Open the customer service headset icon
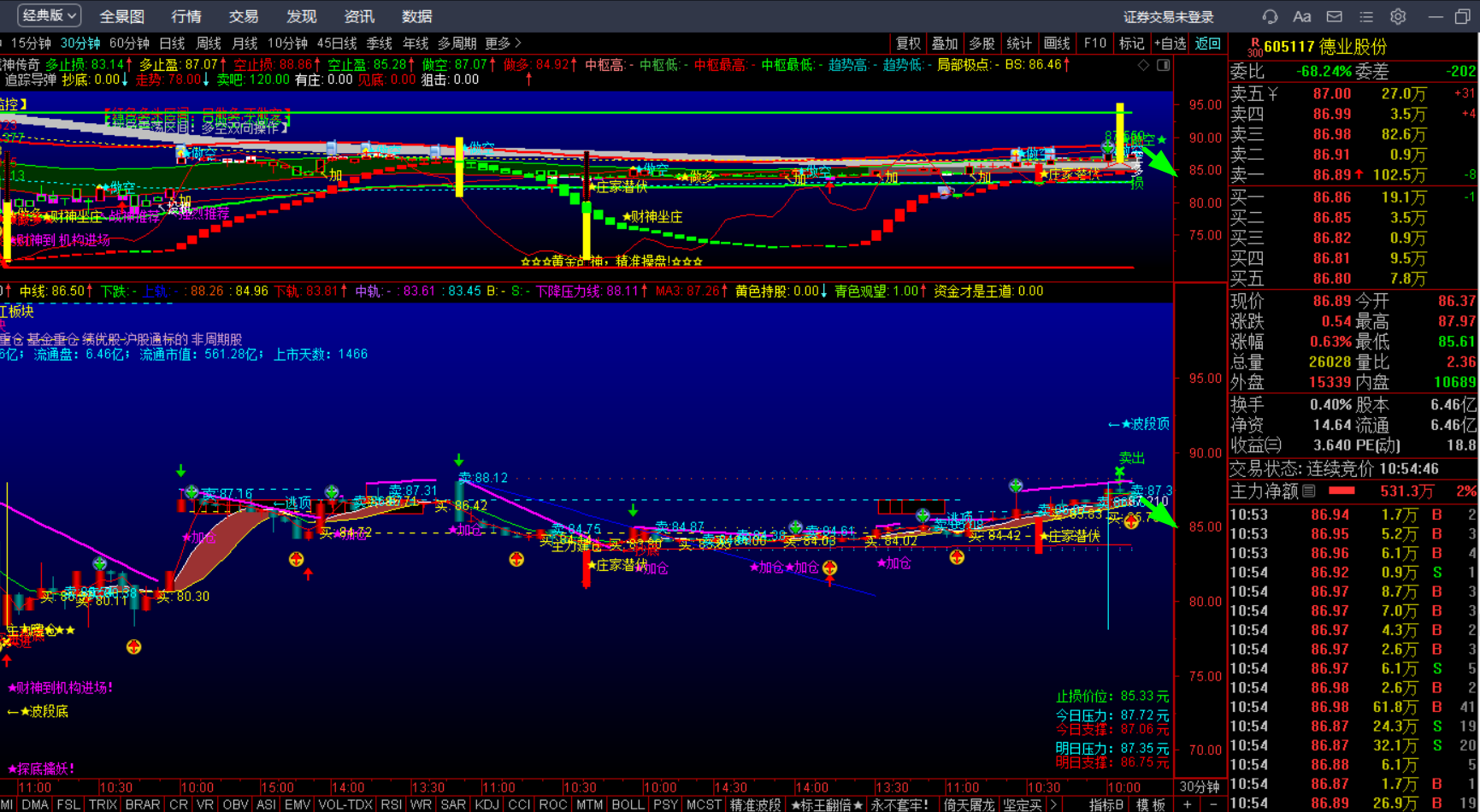This screenshot has height=812, width=1480. tap(1270, 16)
